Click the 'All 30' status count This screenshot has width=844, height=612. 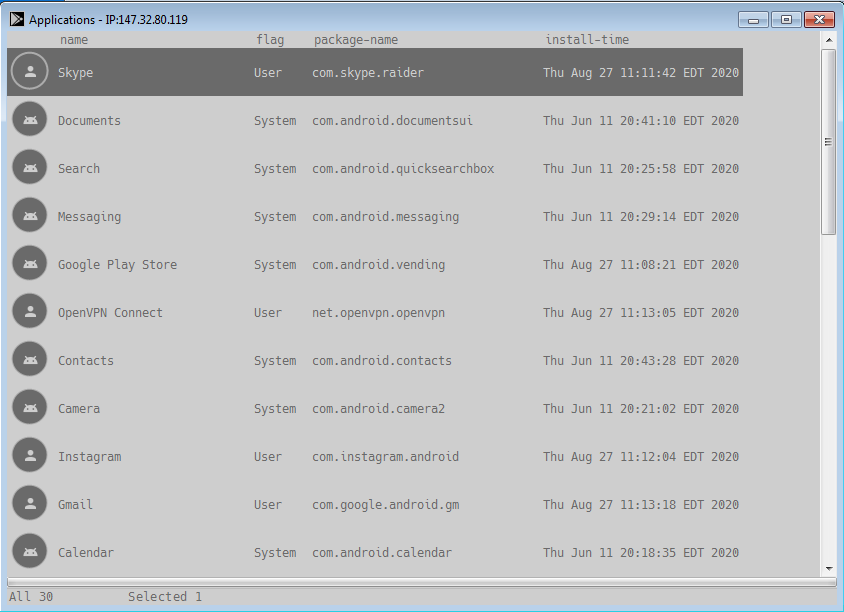click(31, 596)
